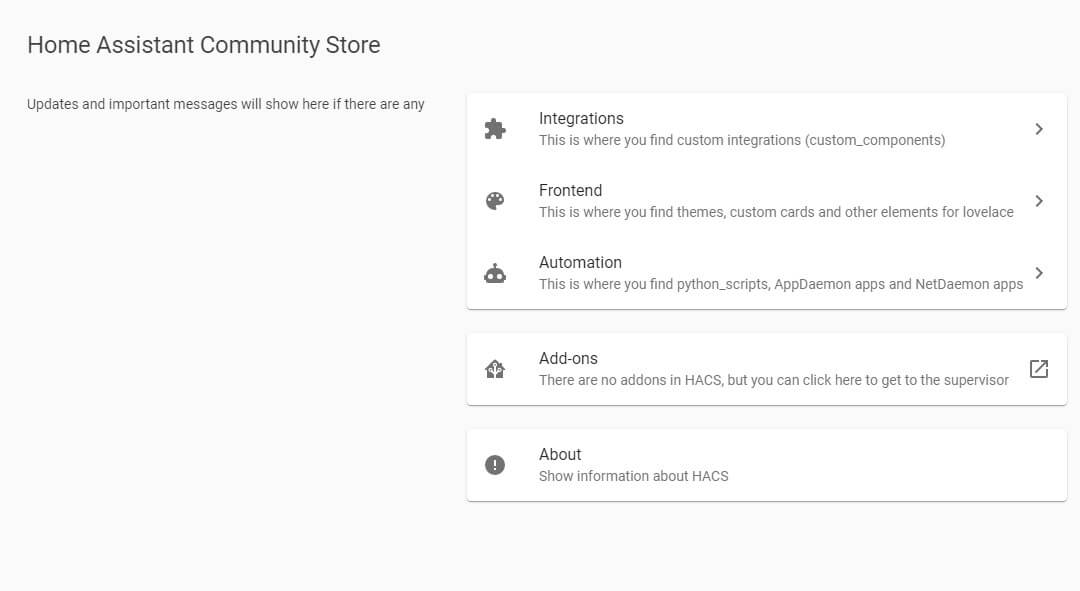The image size is (1080, 591).
Task: Select the About entry title
Action: (x=560, y=454)
